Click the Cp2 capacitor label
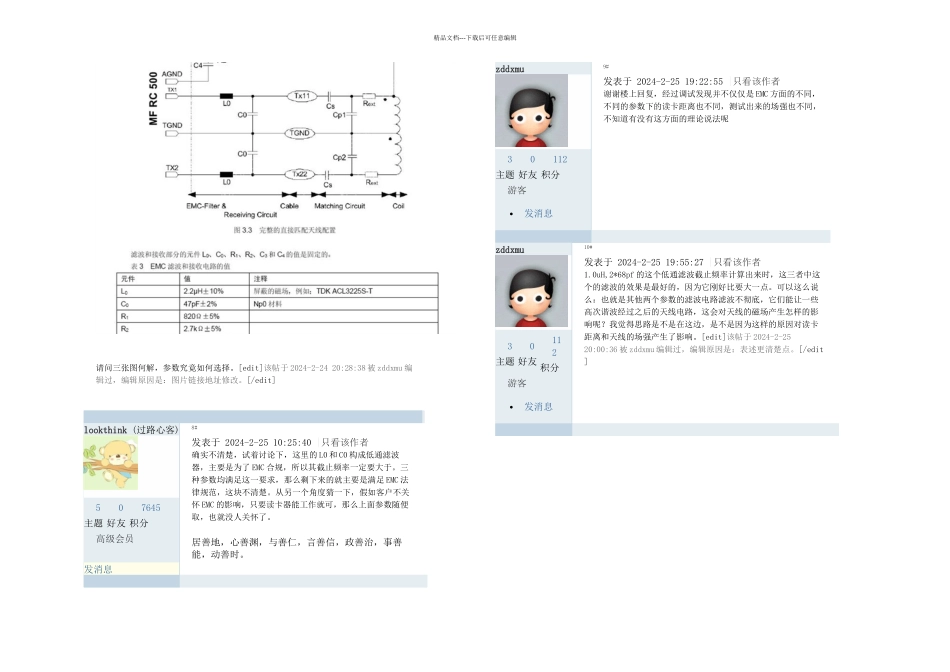 pyautogui.click(x=339, y=158)
